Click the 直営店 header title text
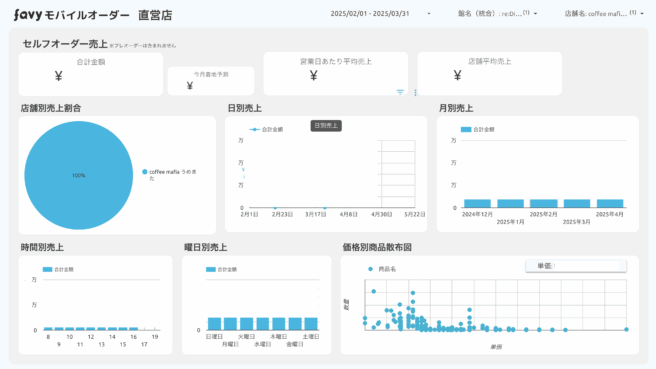 click(x=155, y=15)
